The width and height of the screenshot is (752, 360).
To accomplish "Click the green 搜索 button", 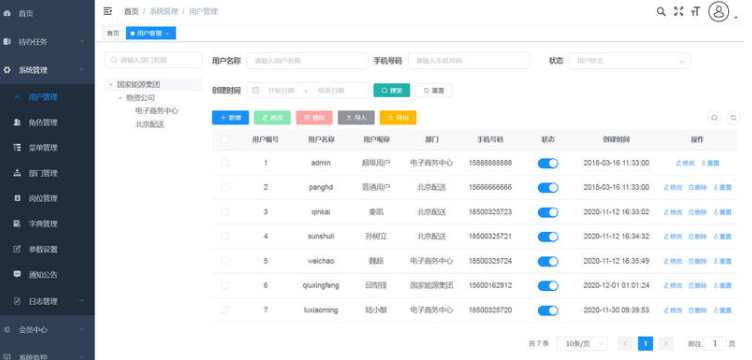I will [391, 90].
